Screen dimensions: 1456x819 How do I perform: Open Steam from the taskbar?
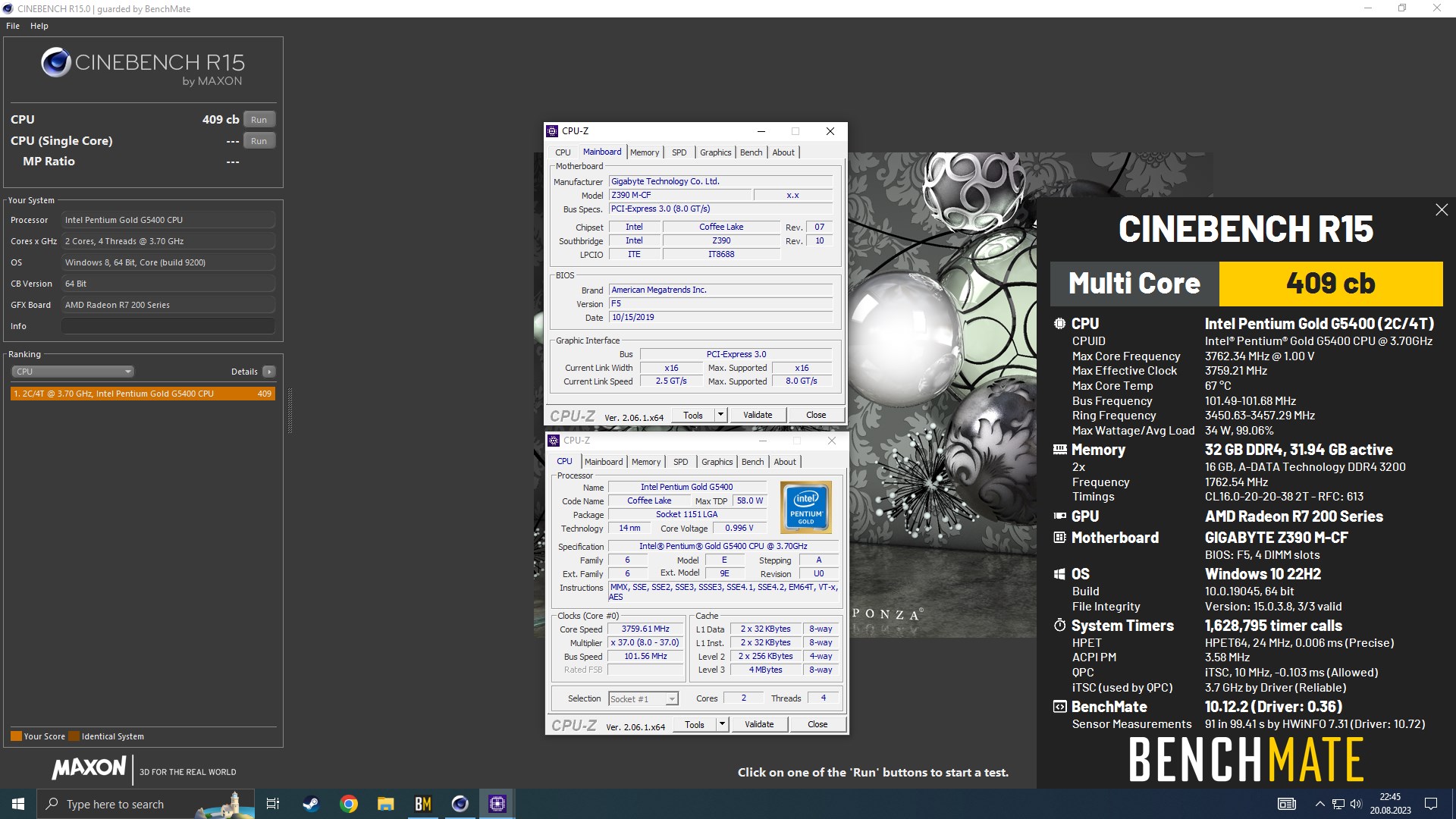coord(311,804)
